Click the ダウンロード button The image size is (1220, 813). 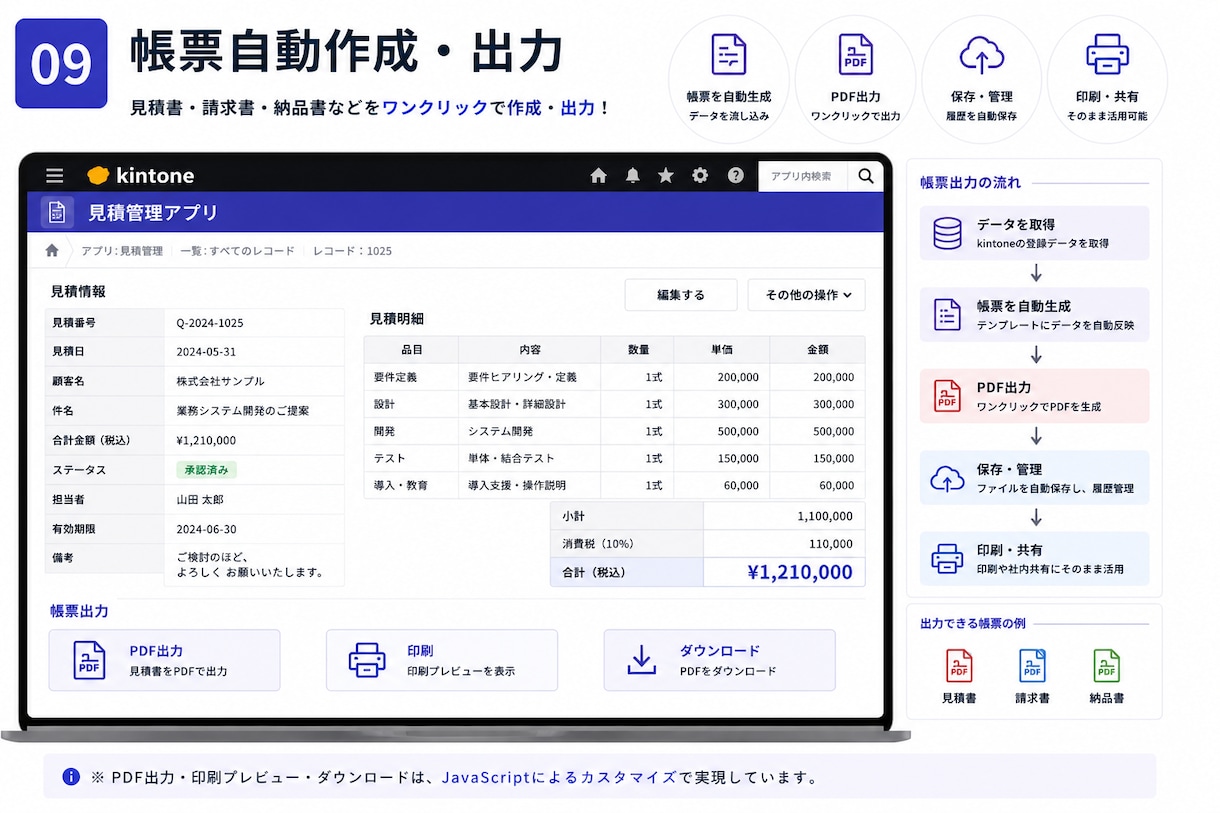tap(719, 660)
